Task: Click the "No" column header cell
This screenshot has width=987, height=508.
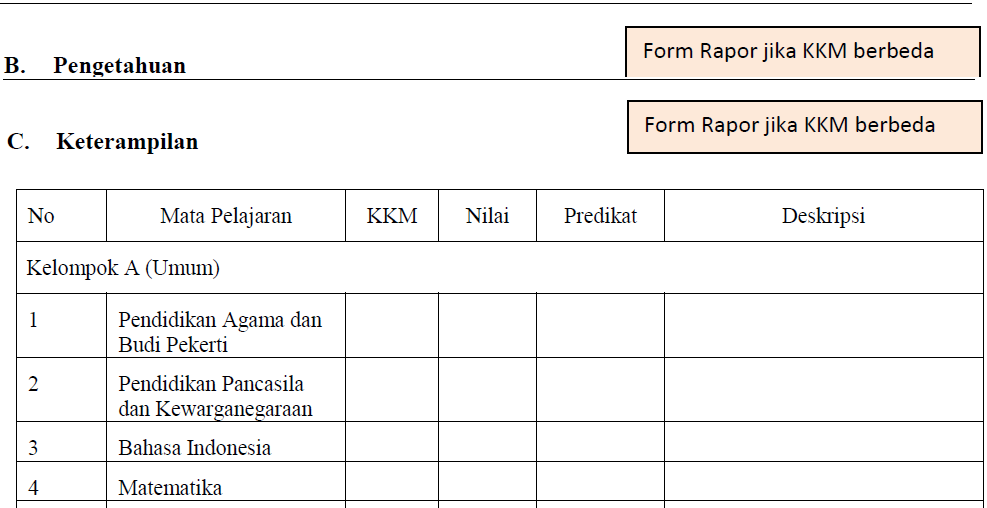Action: (41, 216)
